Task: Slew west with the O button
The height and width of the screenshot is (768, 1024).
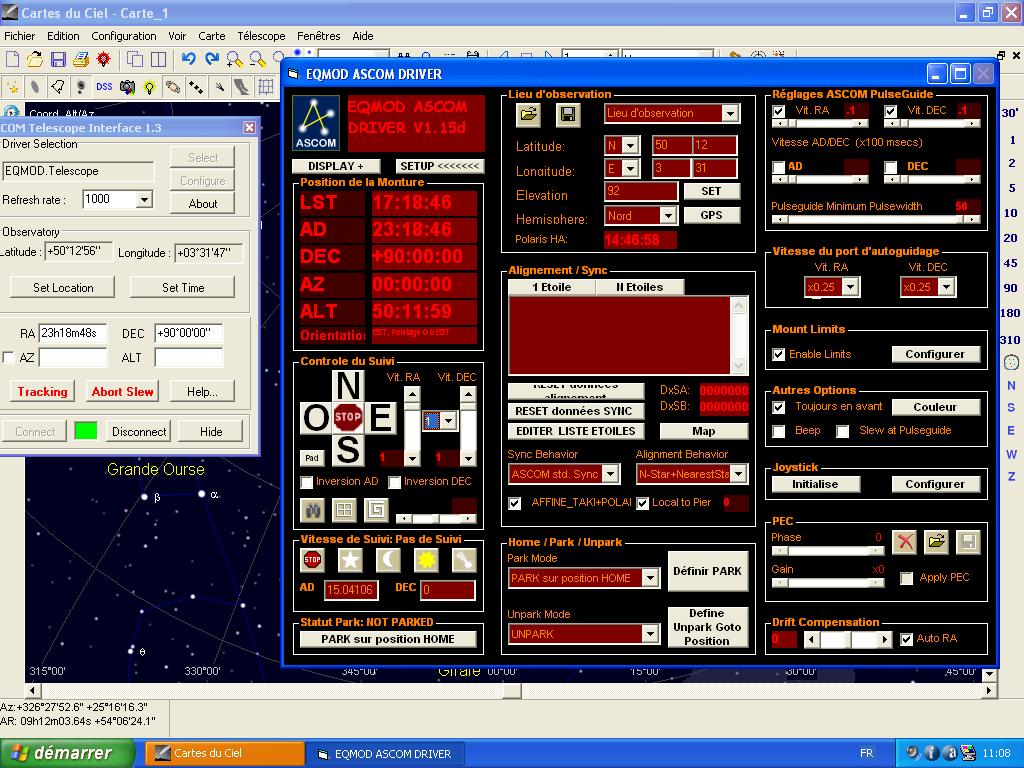Action: (x=316, y=417)
